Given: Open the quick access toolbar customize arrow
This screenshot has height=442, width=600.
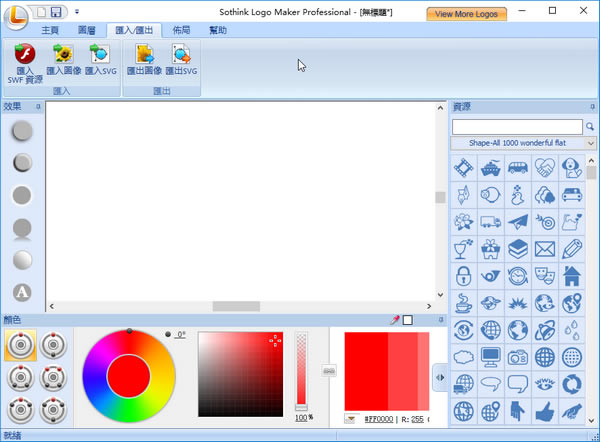Looking at the screenshot, I should [x=77, y=12].
